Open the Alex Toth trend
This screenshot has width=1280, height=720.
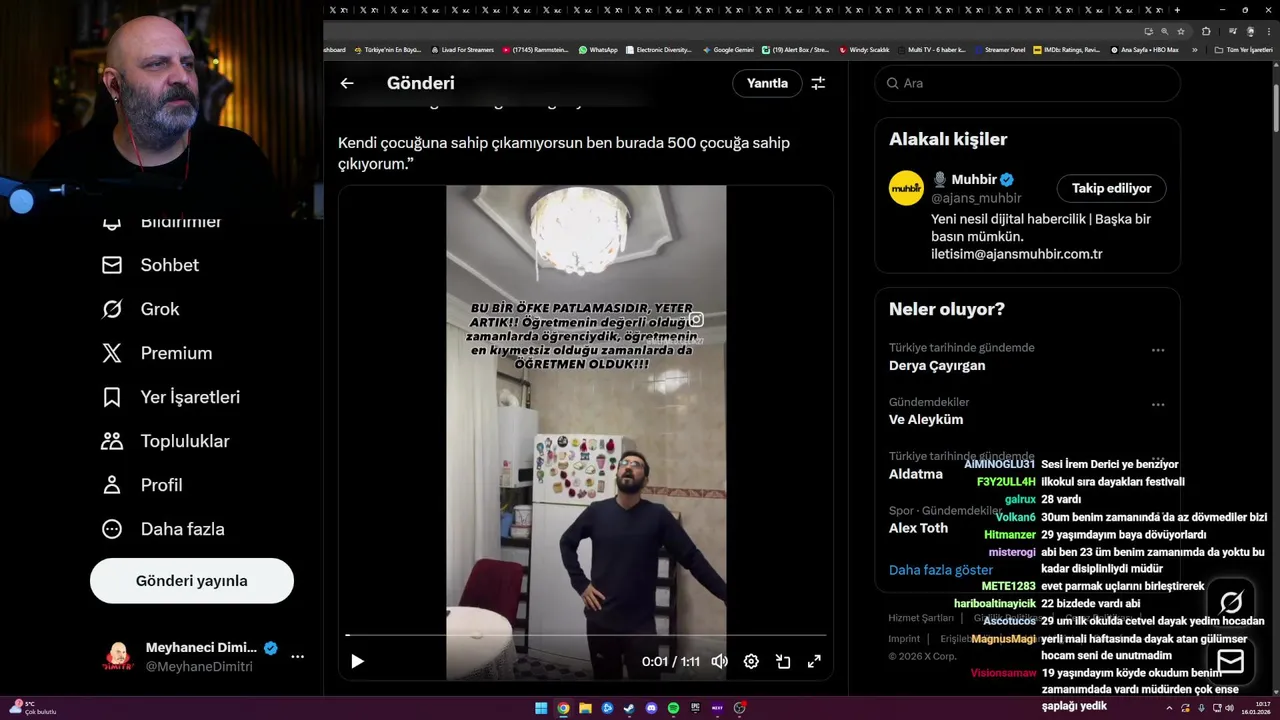coord(918,528)
